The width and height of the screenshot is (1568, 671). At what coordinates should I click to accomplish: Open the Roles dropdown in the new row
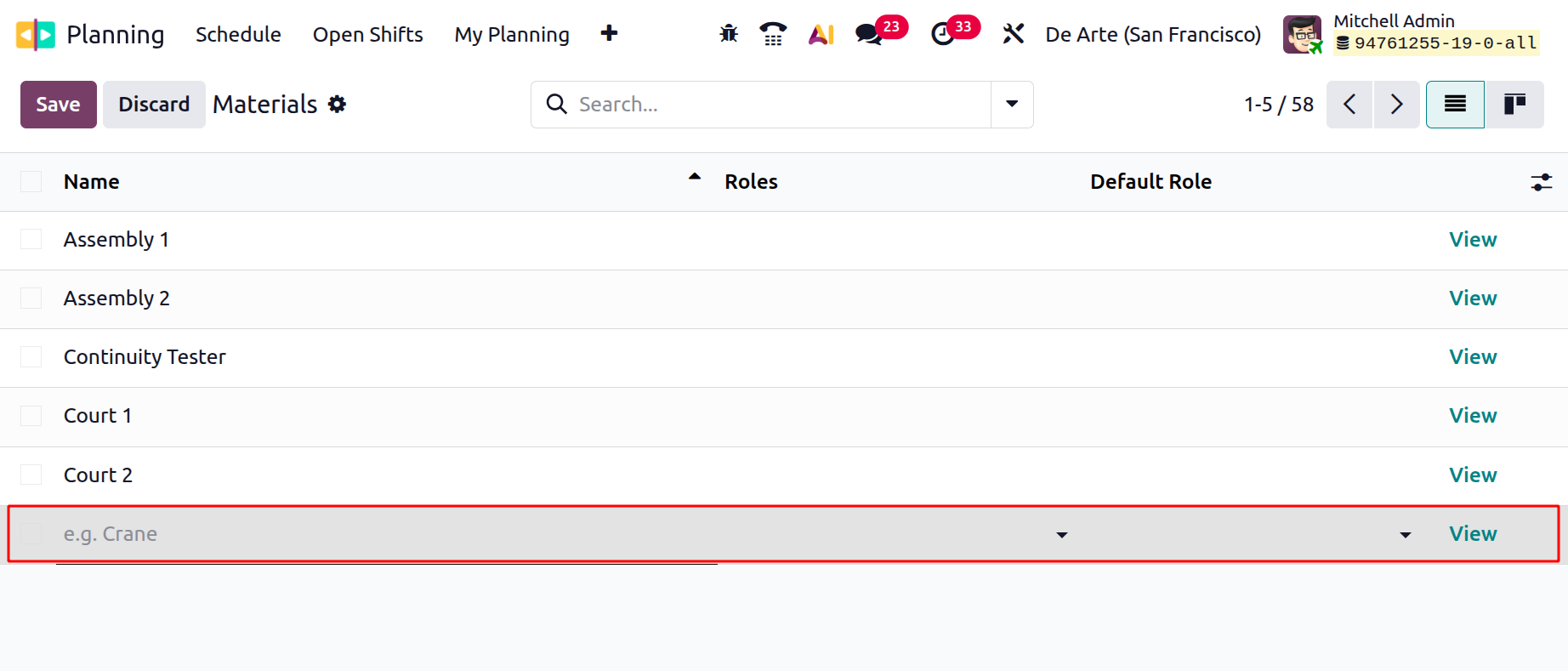[1060, 534]
